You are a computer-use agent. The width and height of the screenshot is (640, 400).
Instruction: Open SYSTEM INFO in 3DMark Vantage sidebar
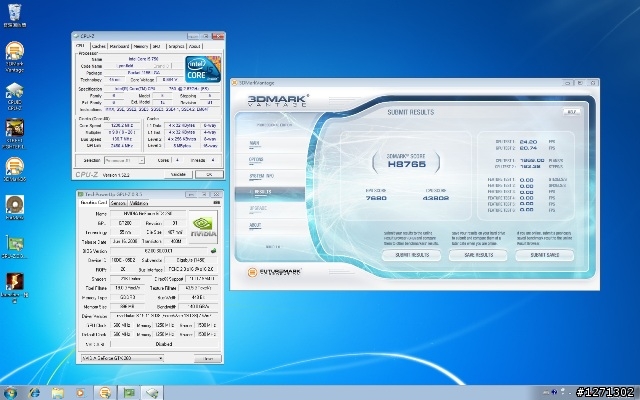pyautogui.click(x=261, y=176)
